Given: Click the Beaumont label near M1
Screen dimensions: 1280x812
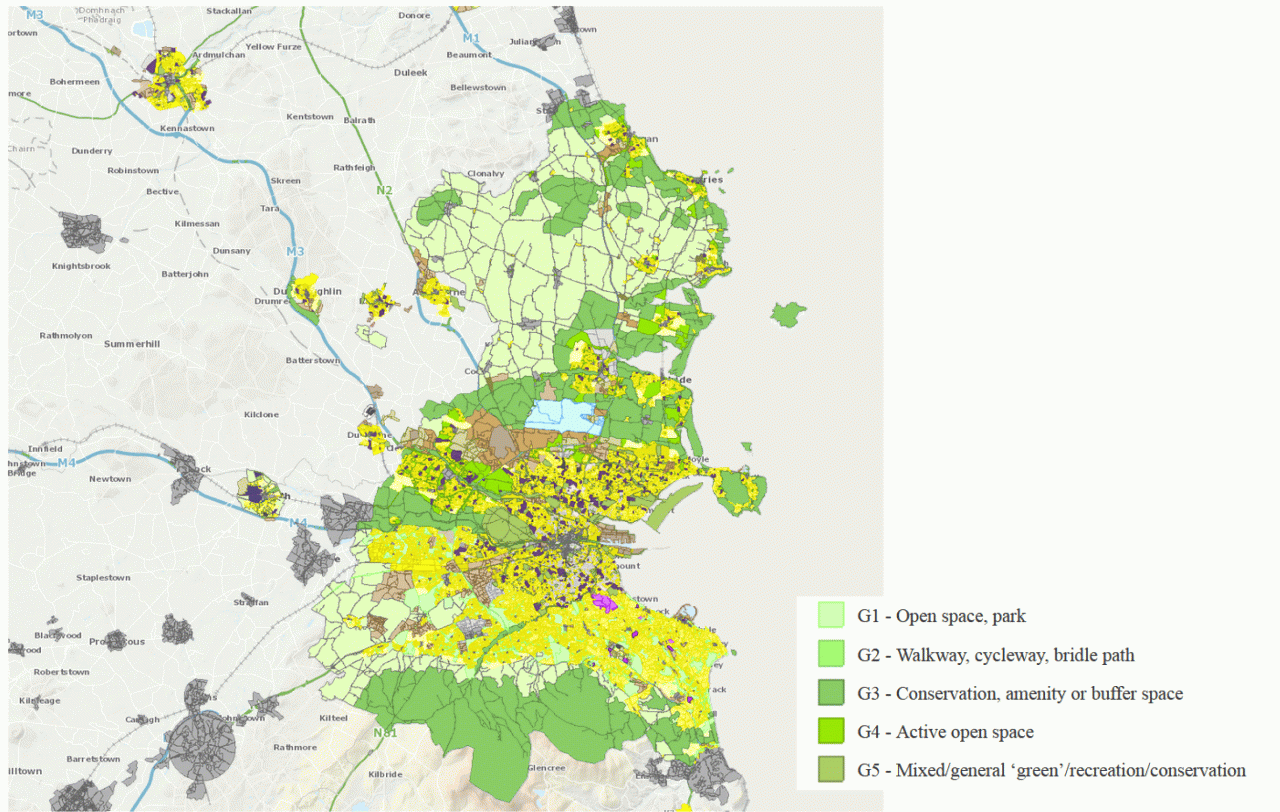Looking at the screenshot, I should pyautogui.click(x=469, y=55).
